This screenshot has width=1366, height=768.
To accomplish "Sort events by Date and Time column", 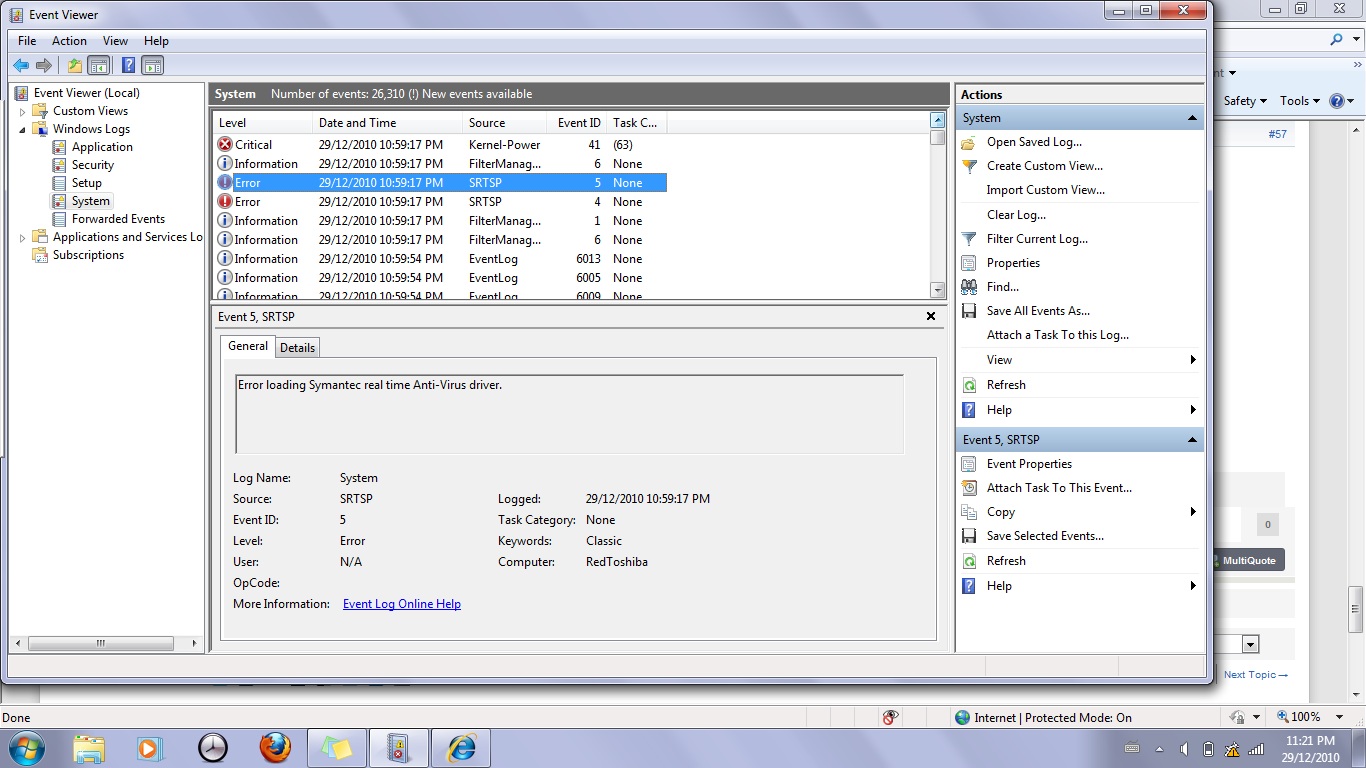I will [388, 123].
